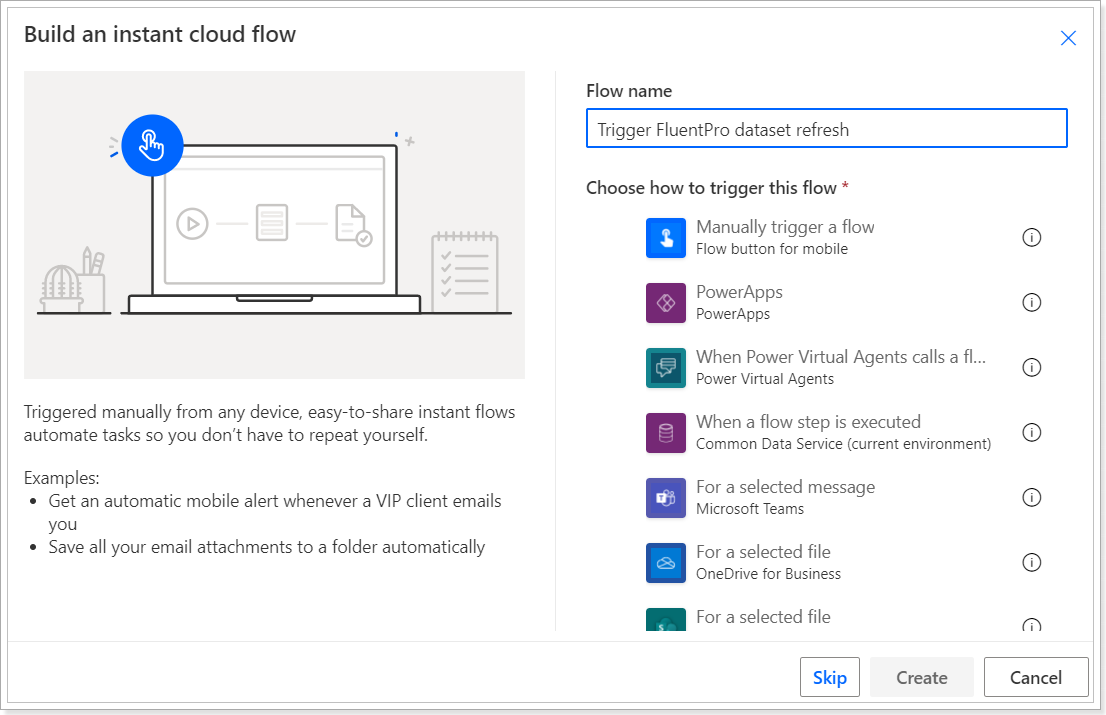The width and height of the screenshot is (1106, 715).
Task: Show info for the selected message trigger
Action: pos(1031,497)
